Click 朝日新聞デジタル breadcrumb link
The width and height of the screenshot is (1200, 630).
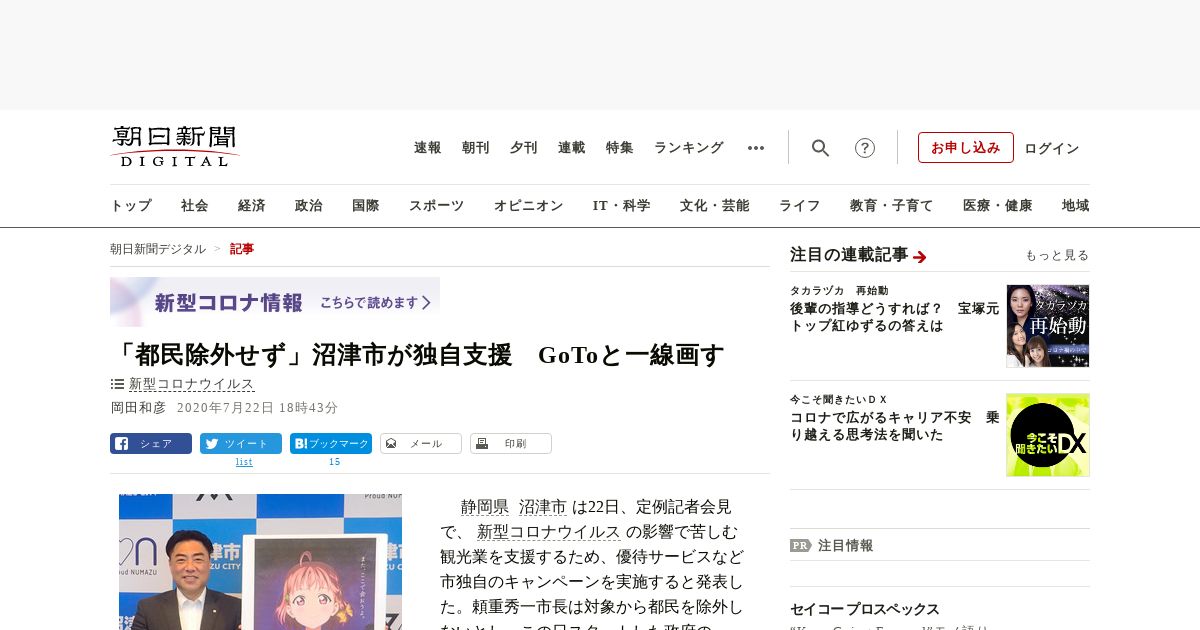pos(158,249)
